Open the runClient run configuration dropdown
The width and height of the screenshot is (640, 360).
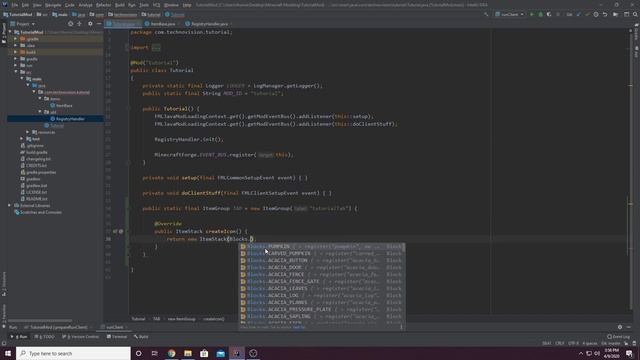click(509, 14)
